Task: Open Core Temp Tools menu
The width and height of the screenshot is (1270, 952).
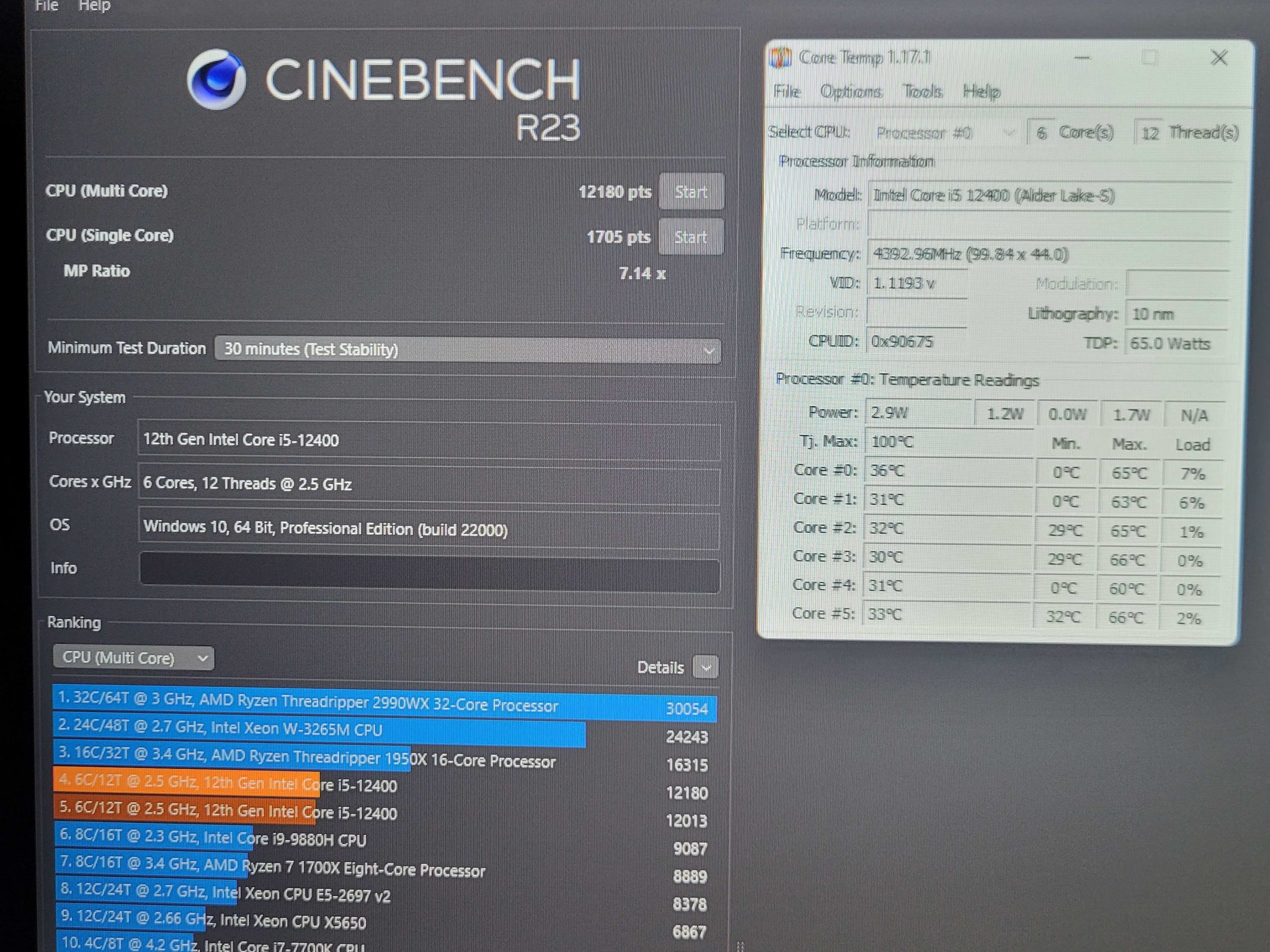Action: coord(922,92)
